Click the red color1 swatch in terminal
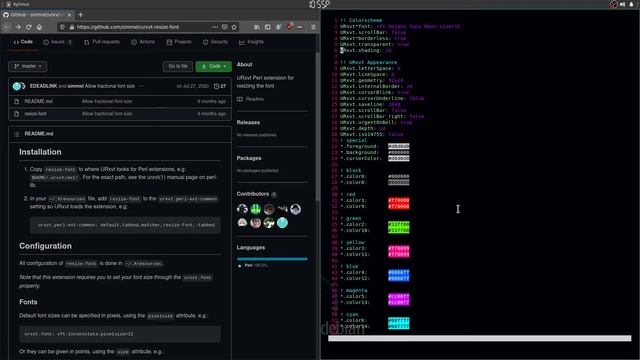The height and width of the screenshot is (360, 640). click(398, 200)
